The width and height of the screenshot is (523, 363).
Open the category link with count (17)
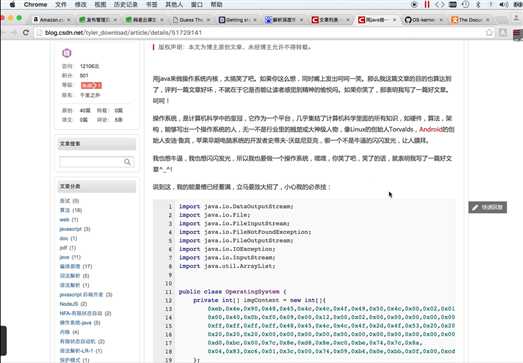point(76,266)
